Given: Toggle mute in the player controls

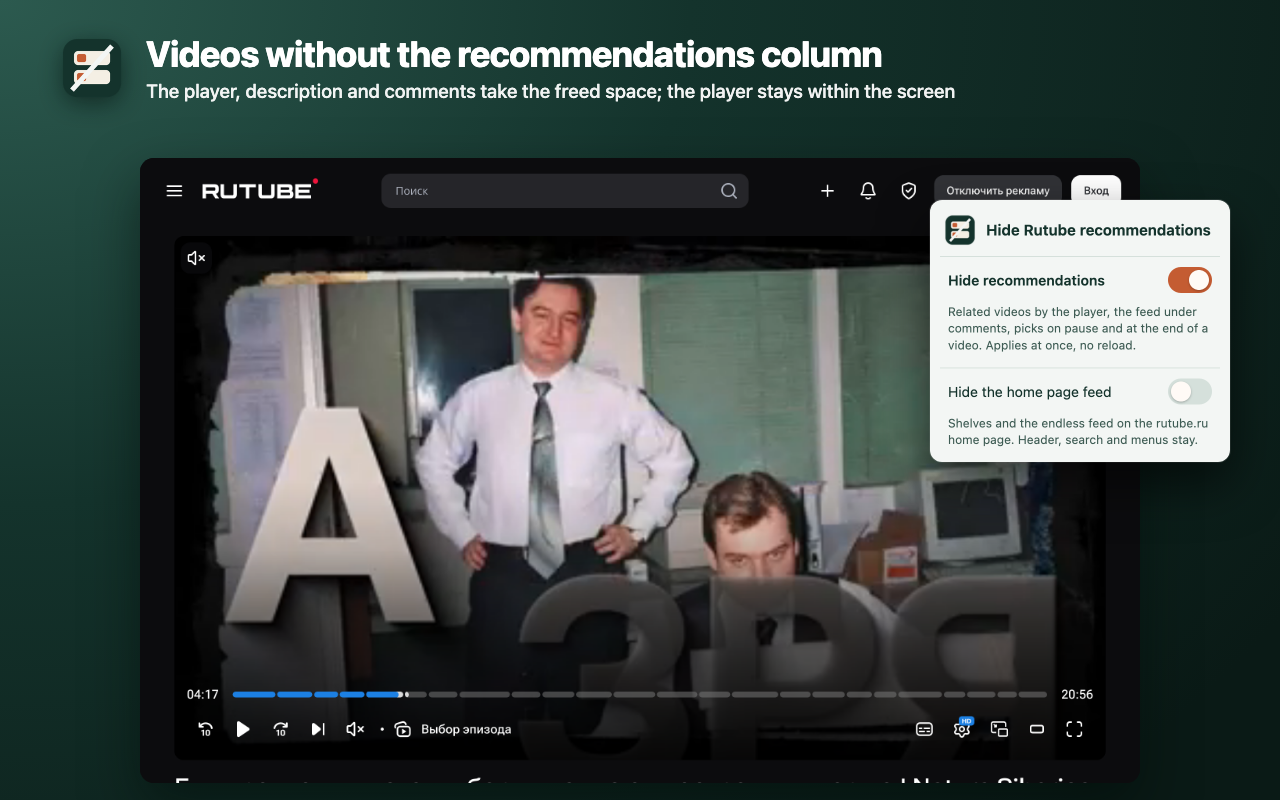Looking at the screenshot, I should (x=355, y=729).
